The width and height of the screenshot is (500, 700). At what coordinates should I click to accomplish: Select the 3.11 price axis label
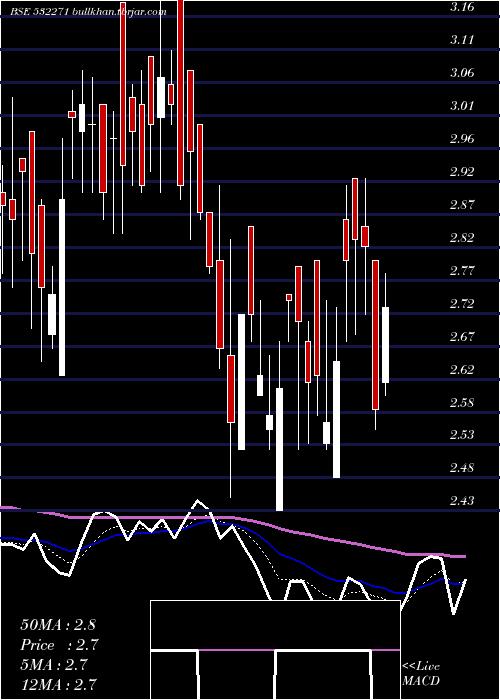pyautogui.click(x=463, y=40)
